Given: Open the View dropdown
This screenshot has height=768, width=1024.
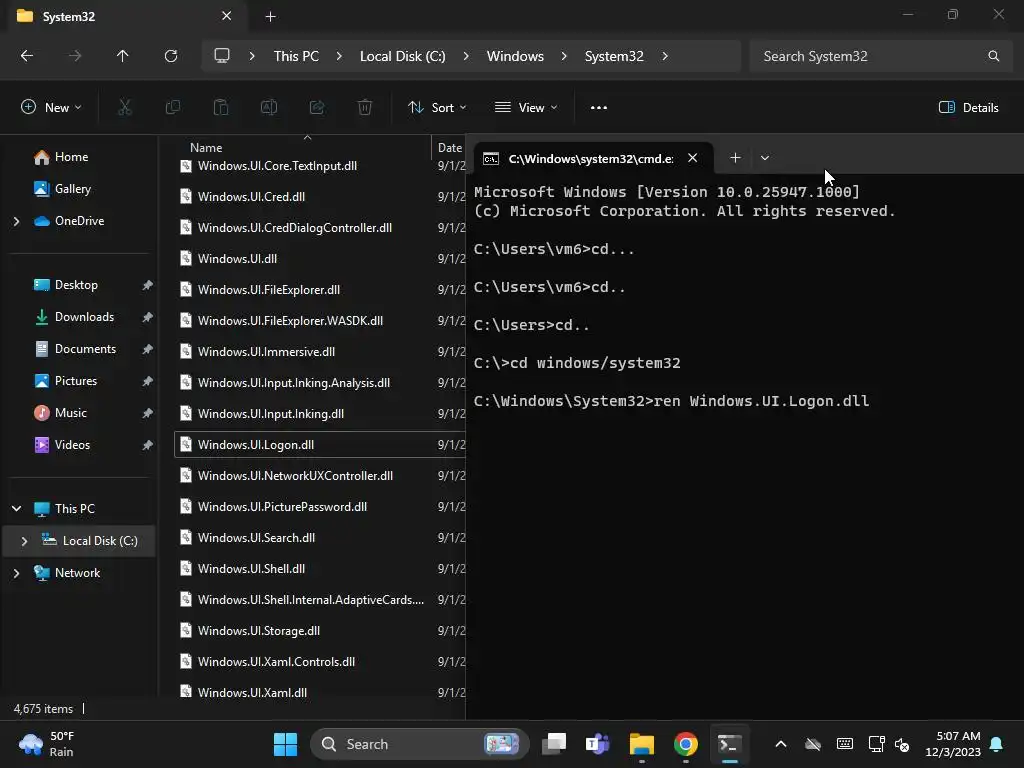Looking at the screenshot, I should coord(526,107).
